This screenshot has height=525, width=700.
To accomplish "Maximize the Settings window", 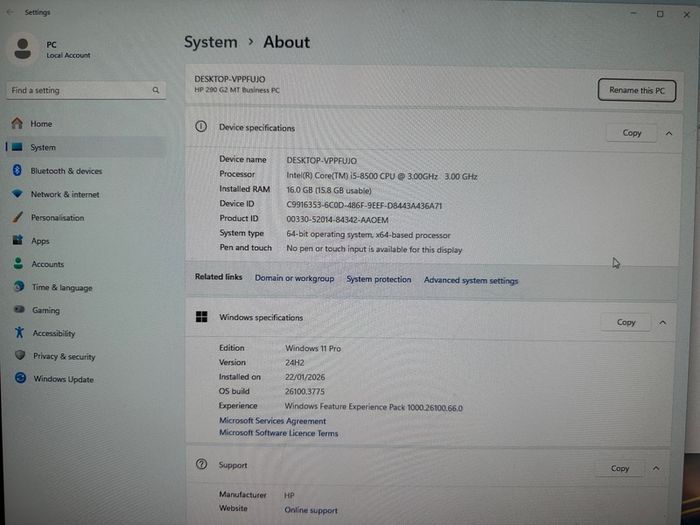I will 660,14.
